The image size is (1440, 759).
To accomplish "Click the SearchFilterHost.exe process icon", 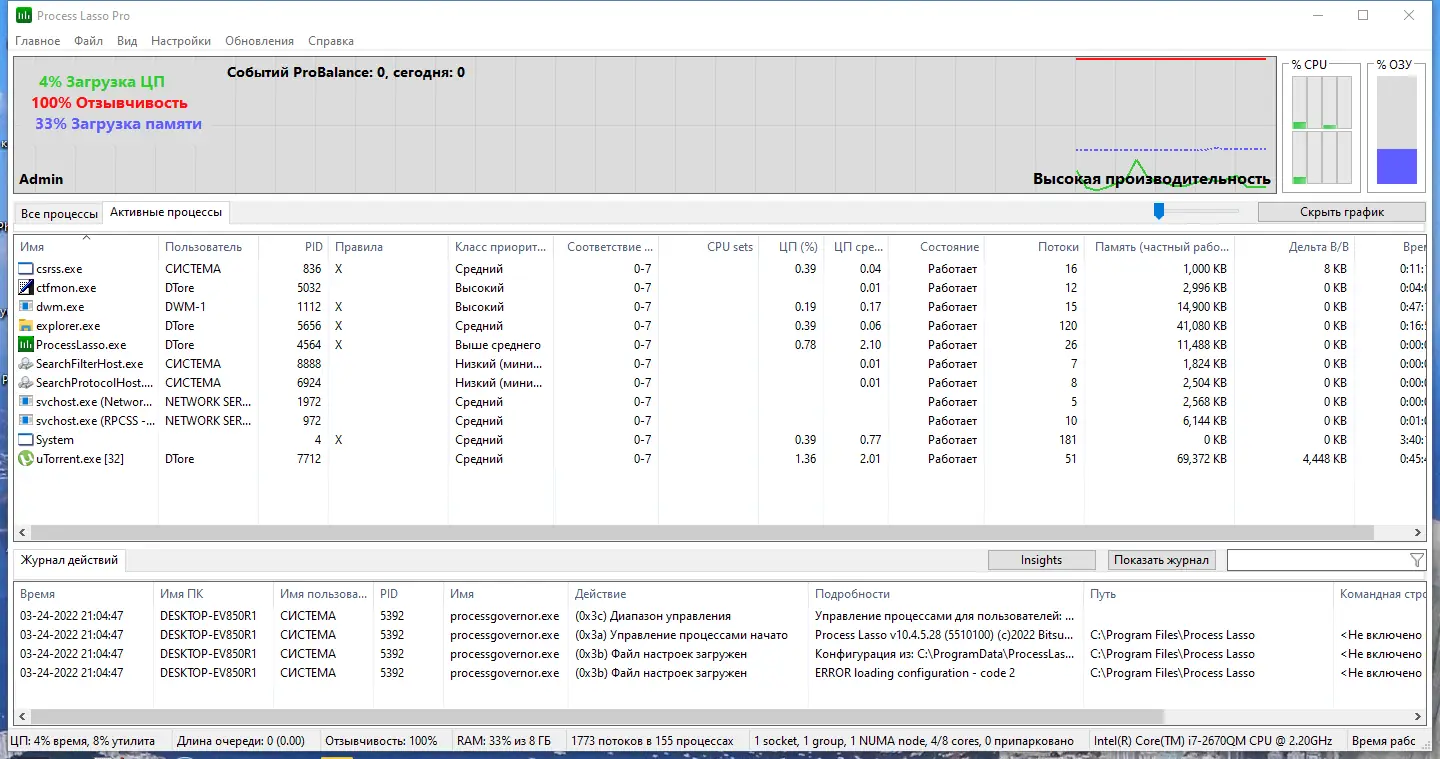I will pos(25,363).
